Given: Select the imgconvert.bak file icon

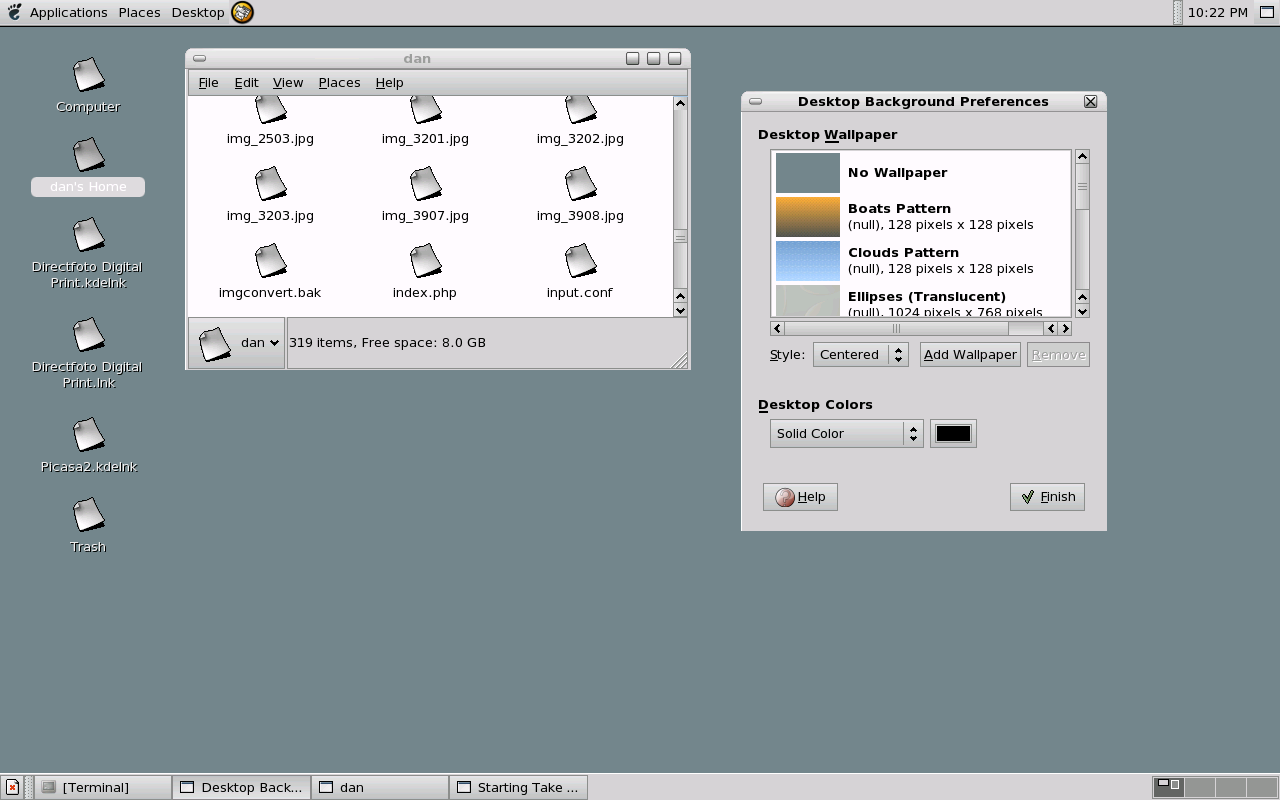Looking at the screenshot, I should click(270, 262).
